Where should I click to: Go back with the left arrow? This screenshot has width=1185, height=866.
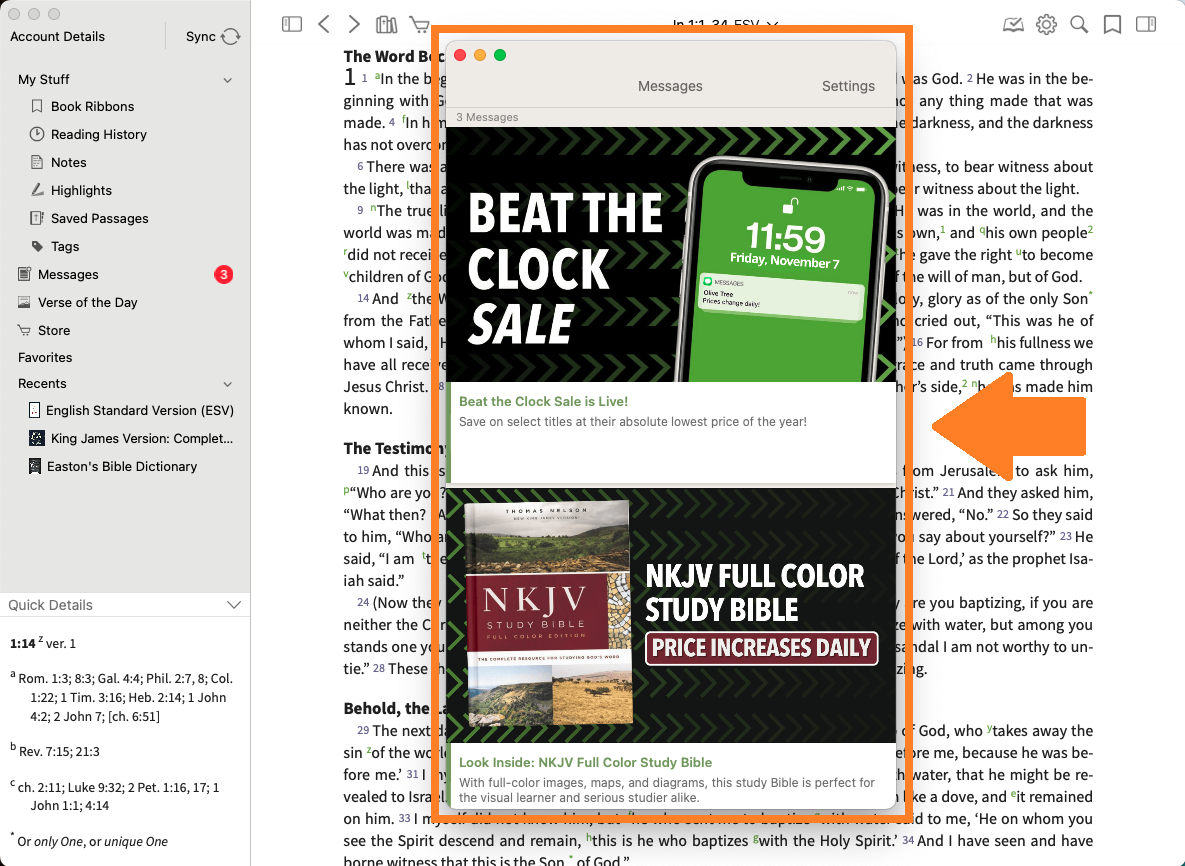[323, 24]
